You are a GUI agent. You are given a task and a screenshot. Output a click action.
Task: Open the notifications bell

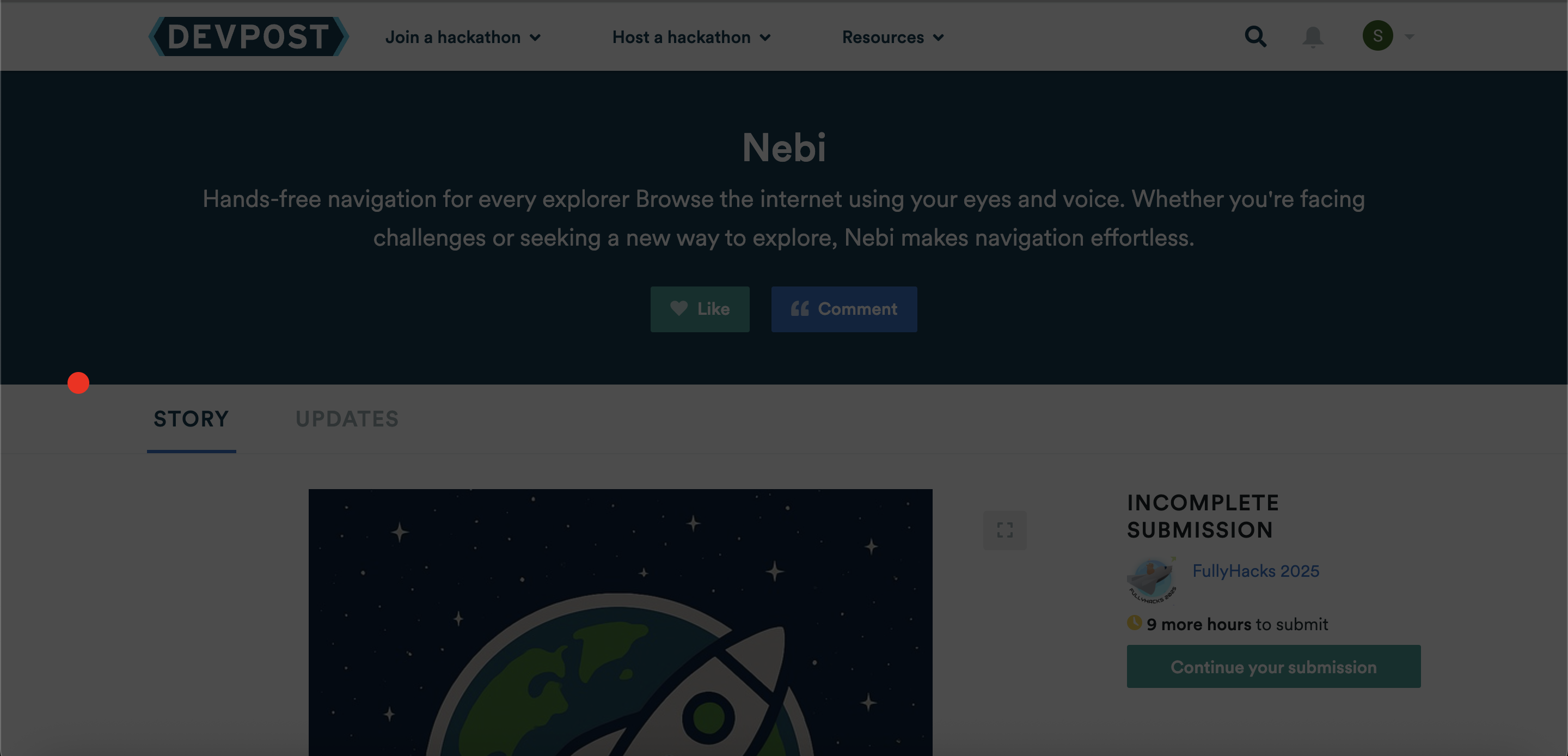coord(1312,36)
